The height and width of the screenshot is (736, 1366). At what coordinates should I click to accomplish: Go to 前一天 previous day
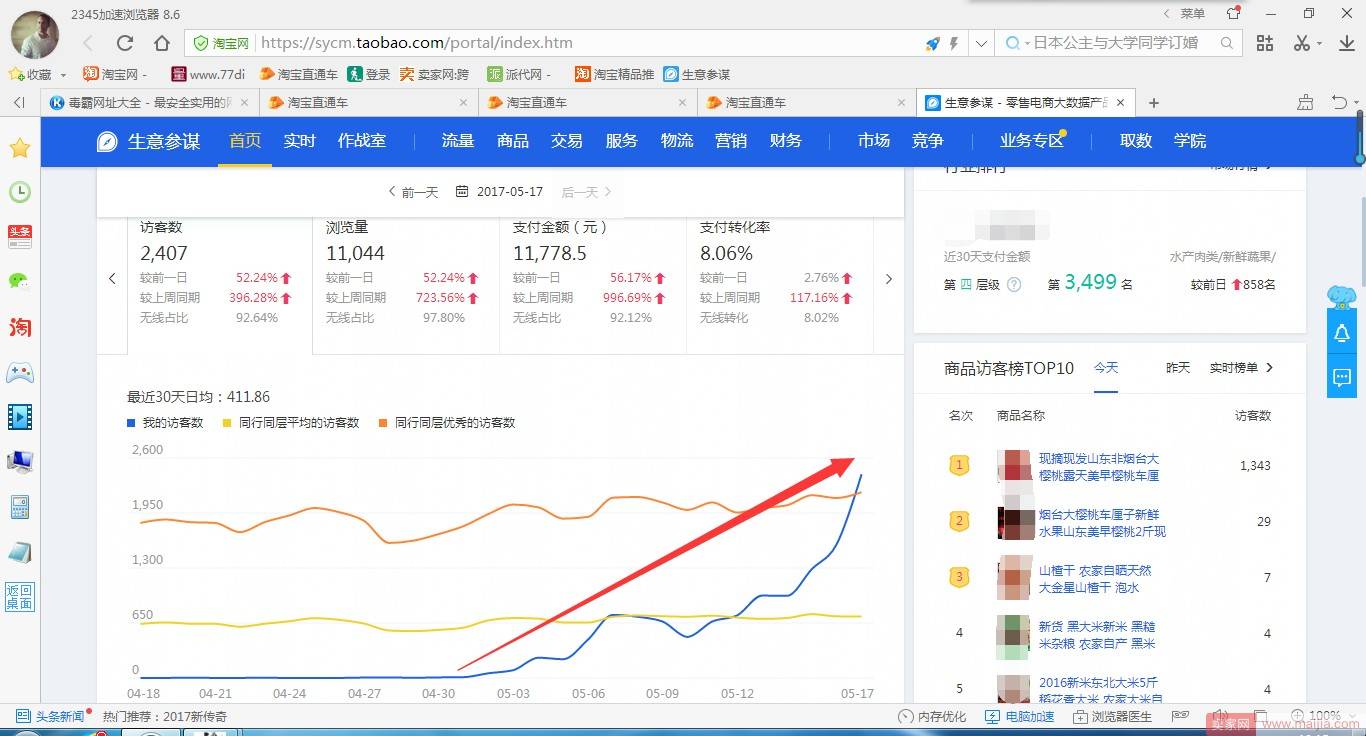pos(413,192)
